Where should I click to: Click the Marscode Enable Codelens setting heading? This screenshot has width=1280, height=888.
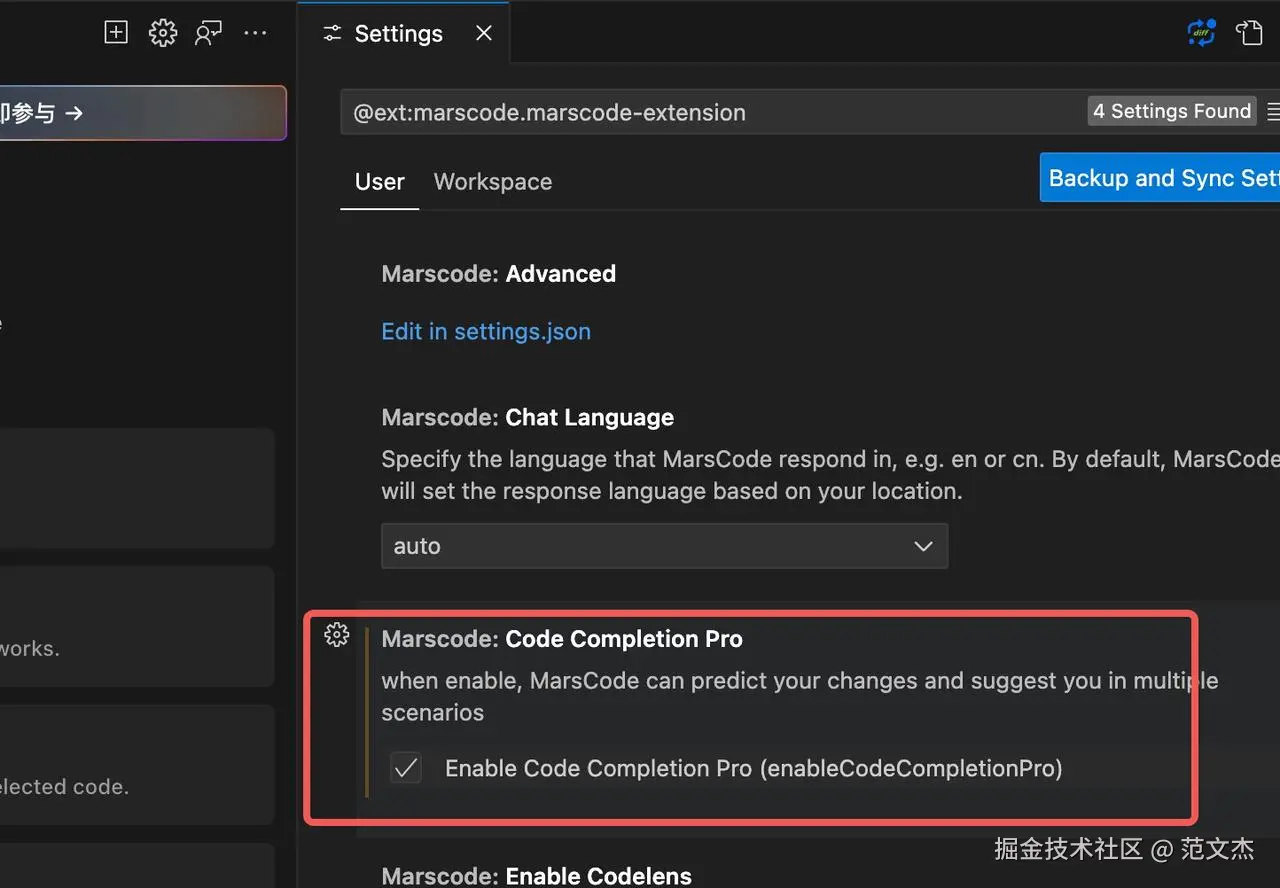click(537, 876)
